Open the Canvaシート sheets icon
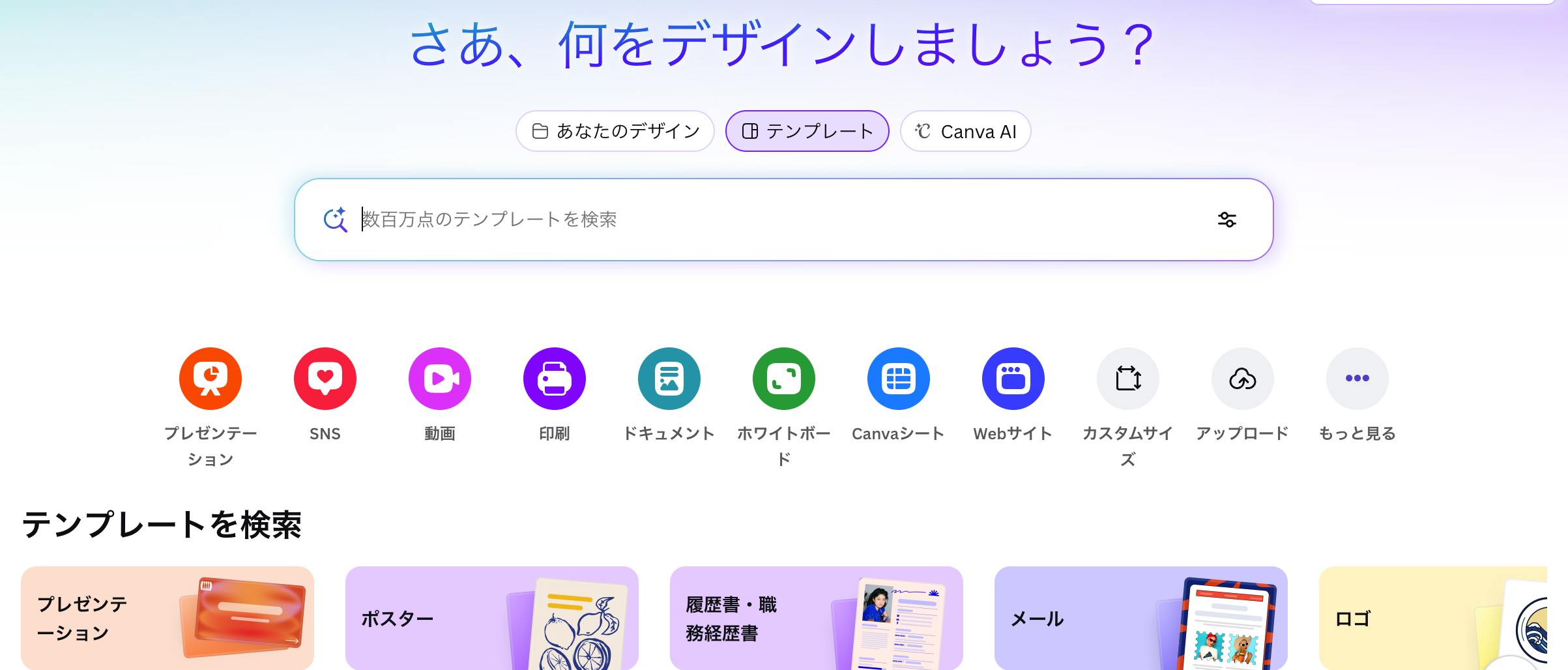 pyautogui.click(x=899, y=379)
